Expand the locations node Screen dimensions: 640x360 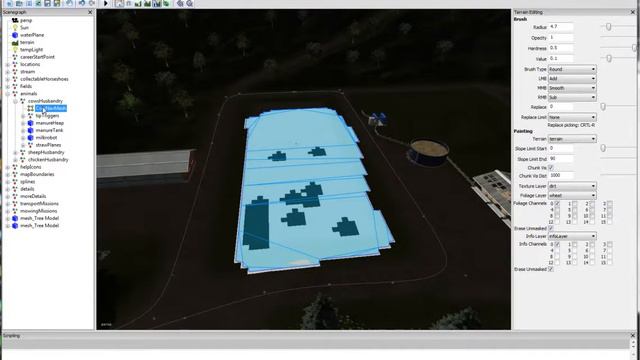point(8,64)
